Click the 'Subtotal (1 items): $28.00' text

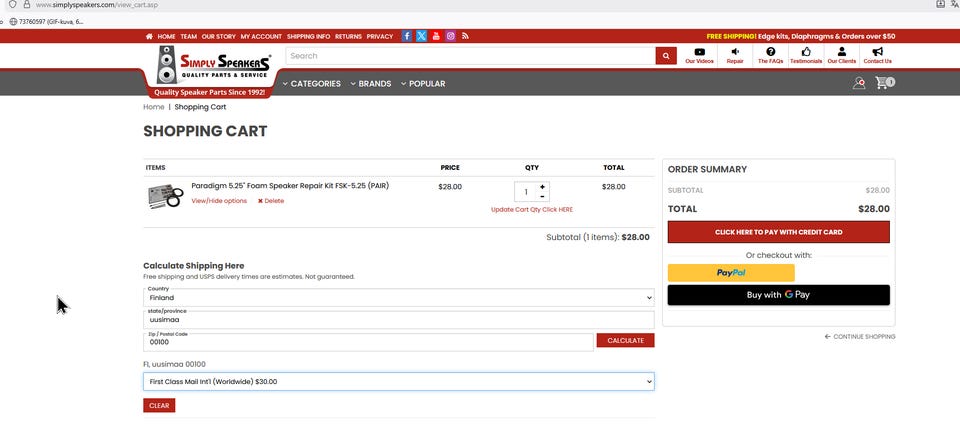pos(598,237)
